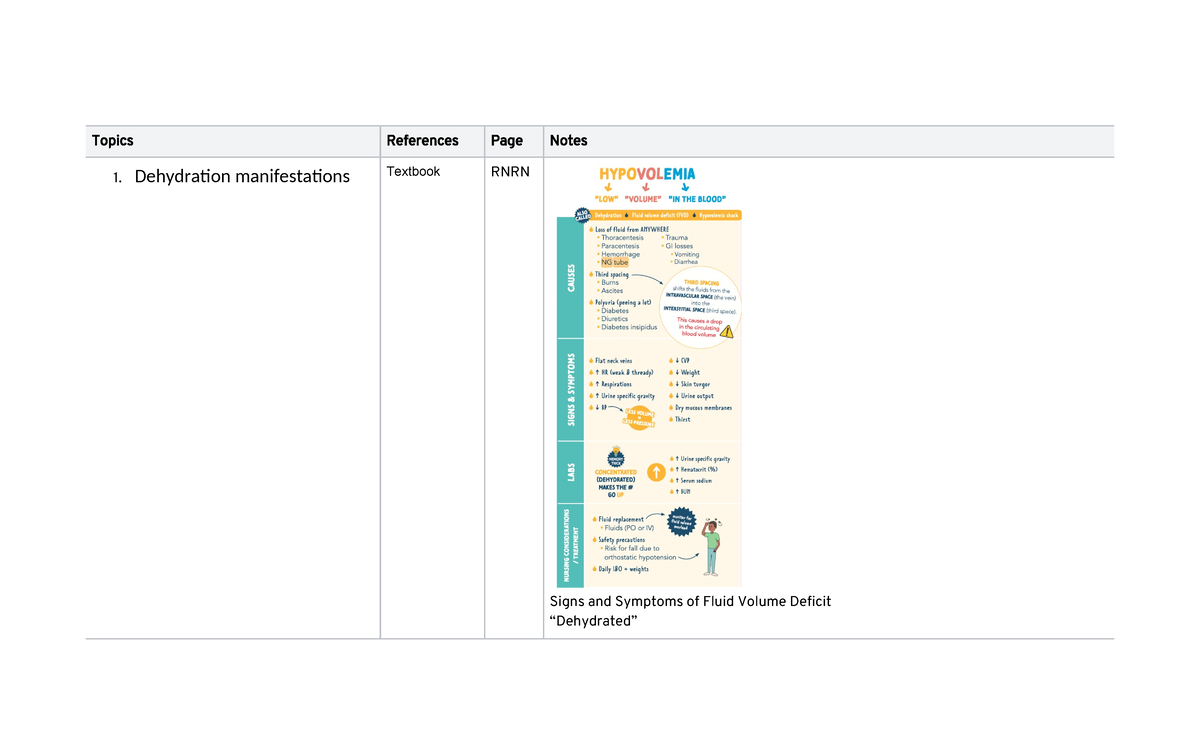Click the Topics column header

(x=112, y=141)
